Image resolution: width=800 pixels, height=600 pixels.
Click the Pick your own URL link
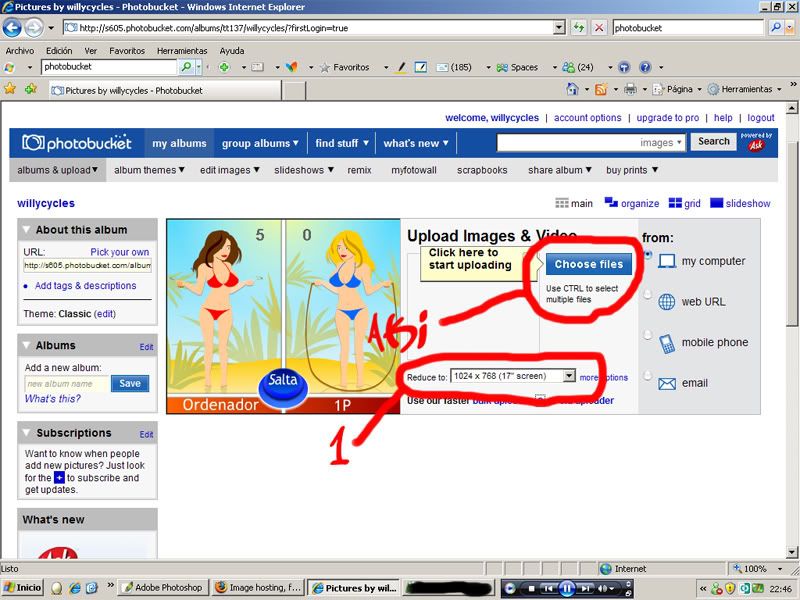119,252
